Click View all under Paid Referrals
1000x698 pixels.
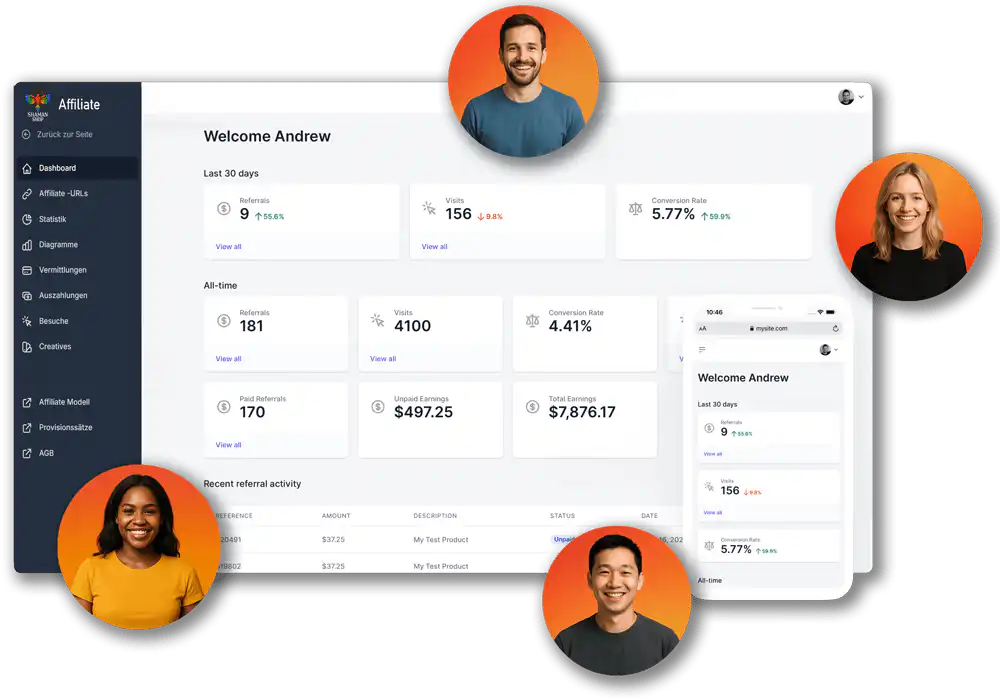pyautogui.click(x=228, y=445)
